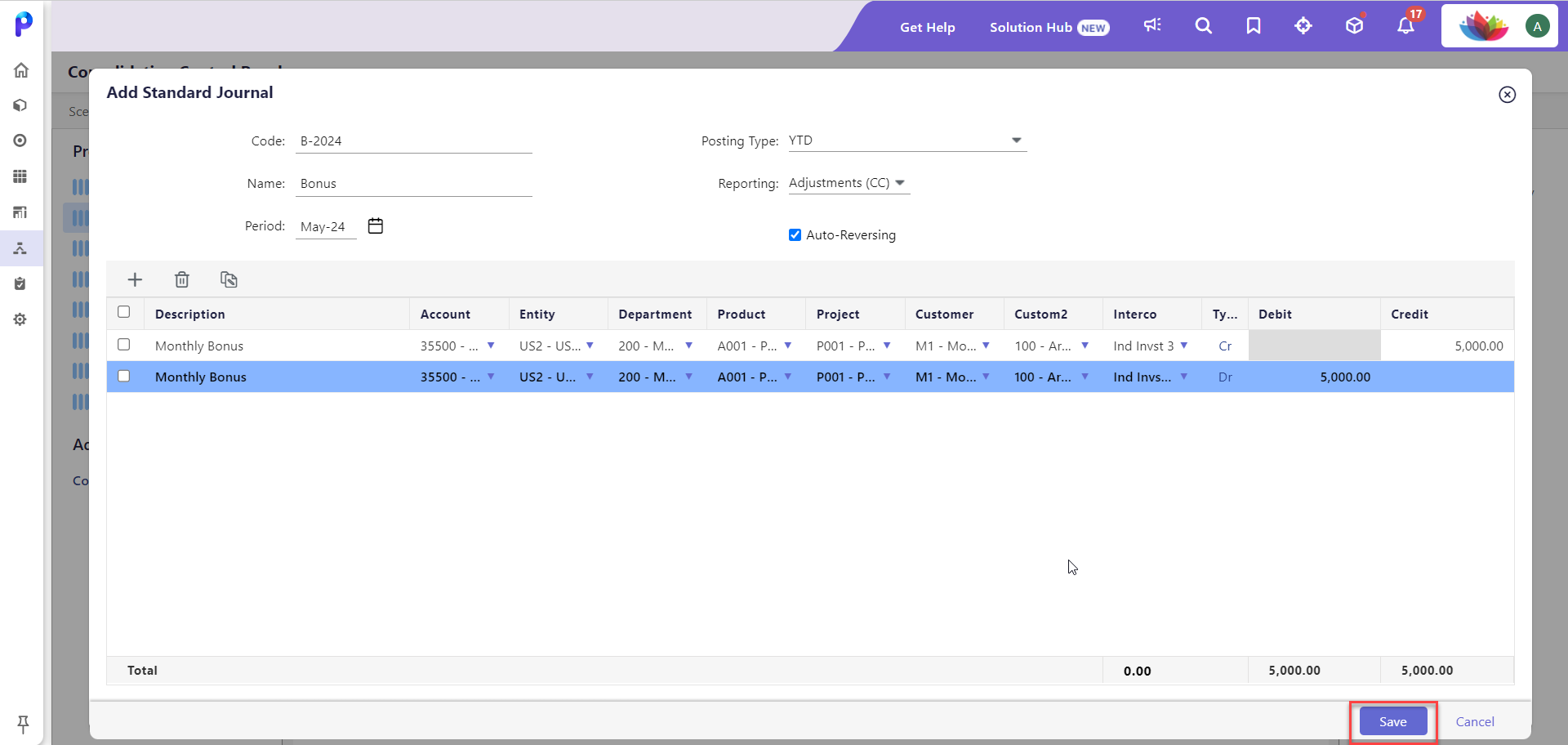The image size is (1568, 745).
Task: Open Customer dropdown in the Dr row
Action: click(986, 377)
